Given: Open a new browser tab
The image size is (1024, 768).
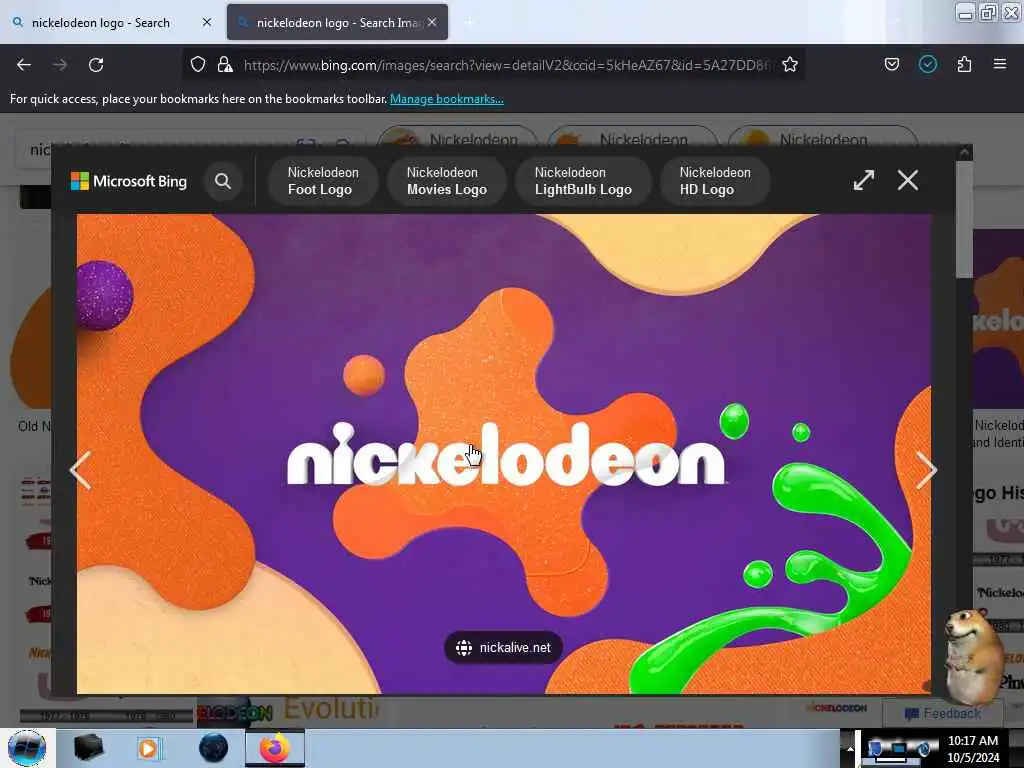Looking at the screenshot, I should (x=469, y=22).
